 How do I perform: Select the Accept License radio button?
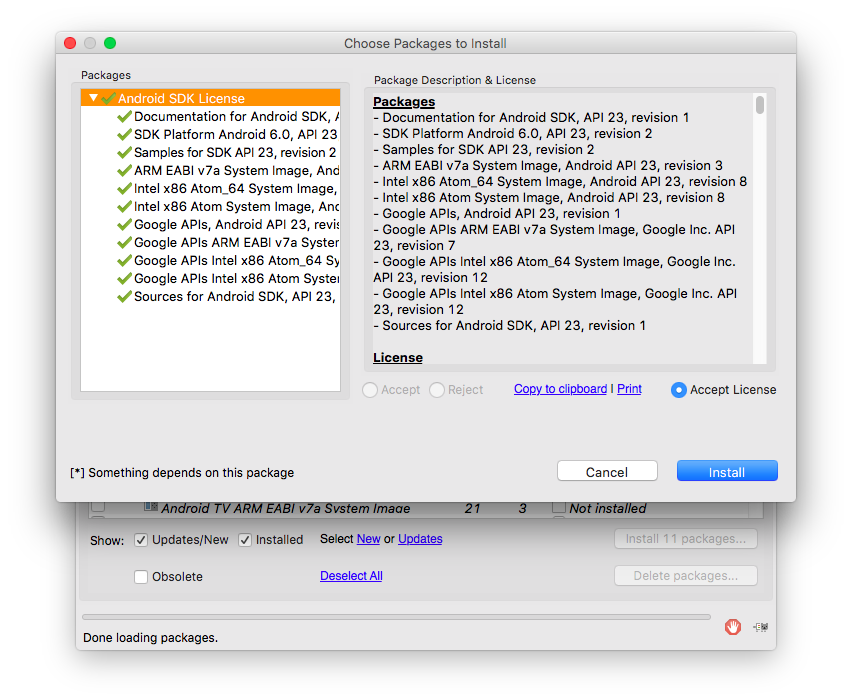tap(679, 390)
